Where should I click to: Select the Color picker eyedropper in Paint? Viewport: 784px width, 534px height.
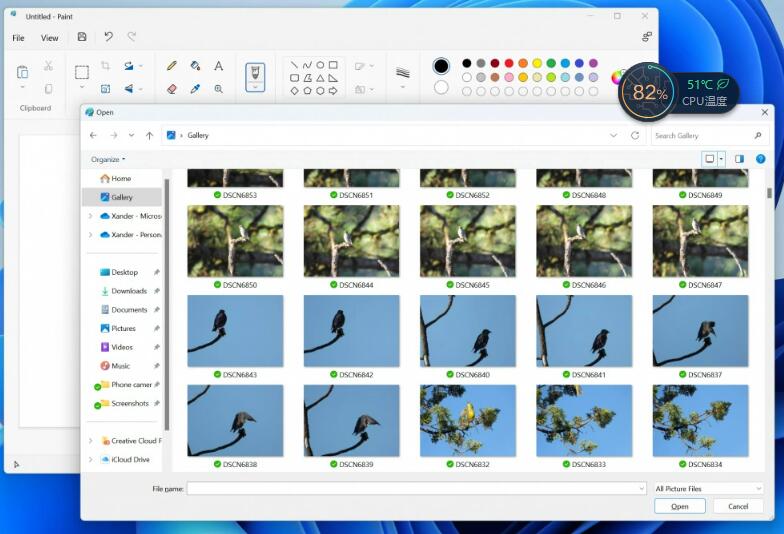(x=195, y=89)
